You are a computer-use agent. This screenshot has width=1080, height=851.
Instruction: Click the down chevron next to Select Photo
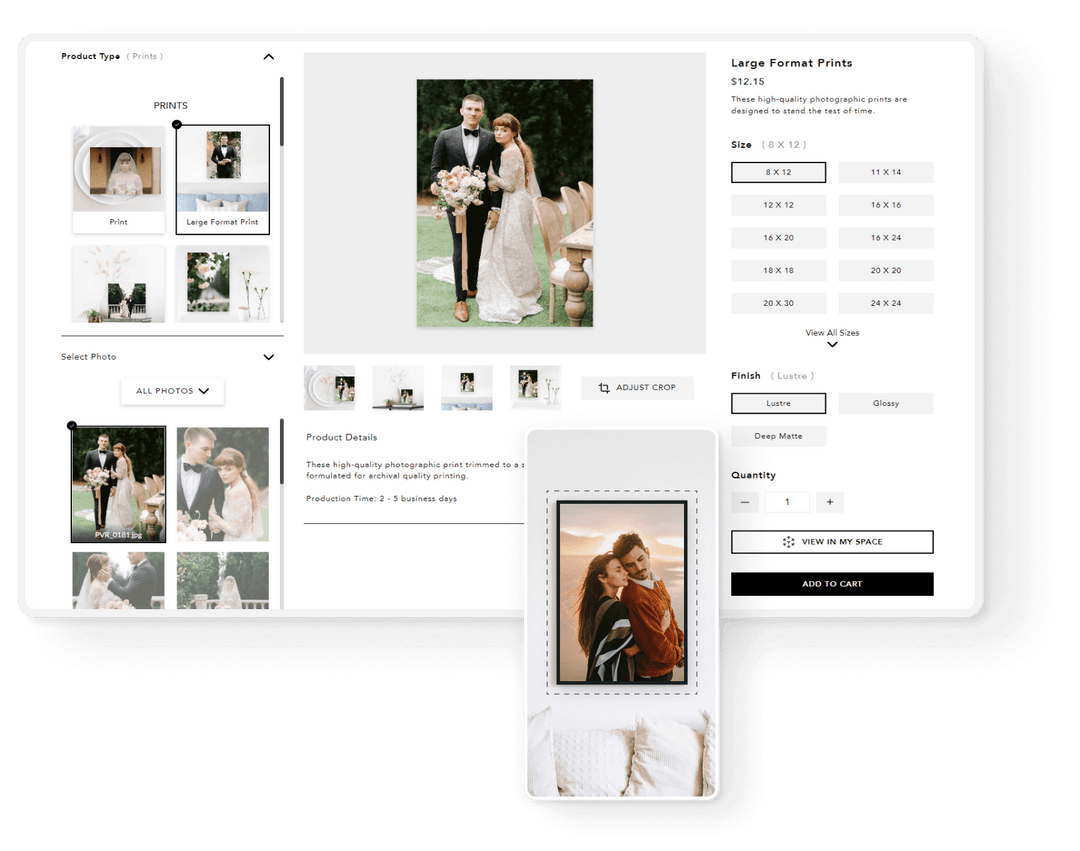coord(268,356)
